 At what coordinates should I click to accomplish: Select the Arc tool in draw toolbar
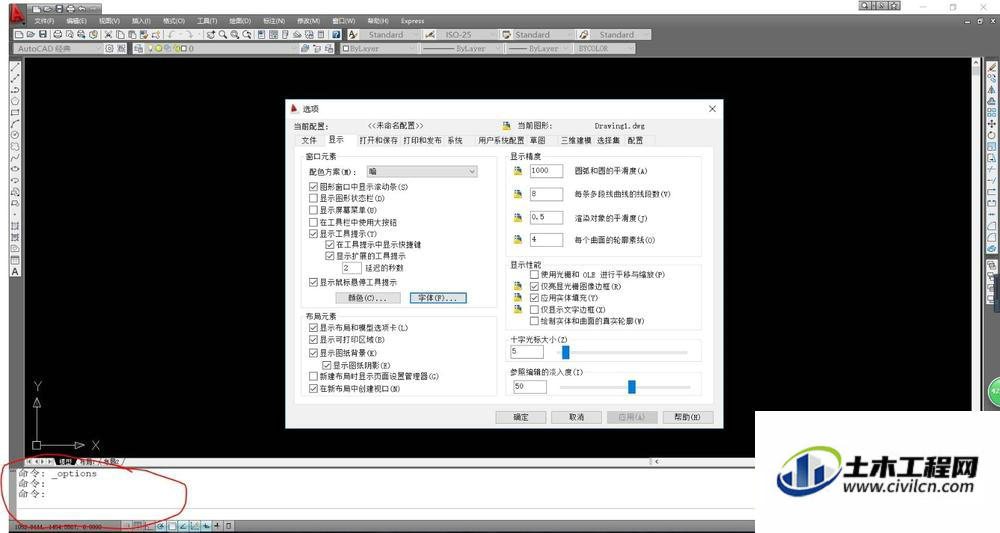(x=15, y=123)
